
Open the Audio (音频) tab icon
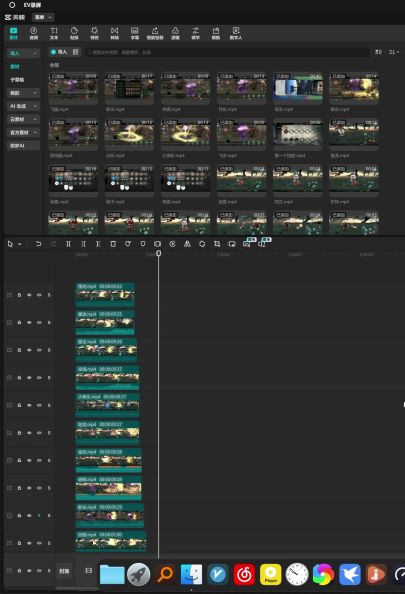[x=34, y=33]
